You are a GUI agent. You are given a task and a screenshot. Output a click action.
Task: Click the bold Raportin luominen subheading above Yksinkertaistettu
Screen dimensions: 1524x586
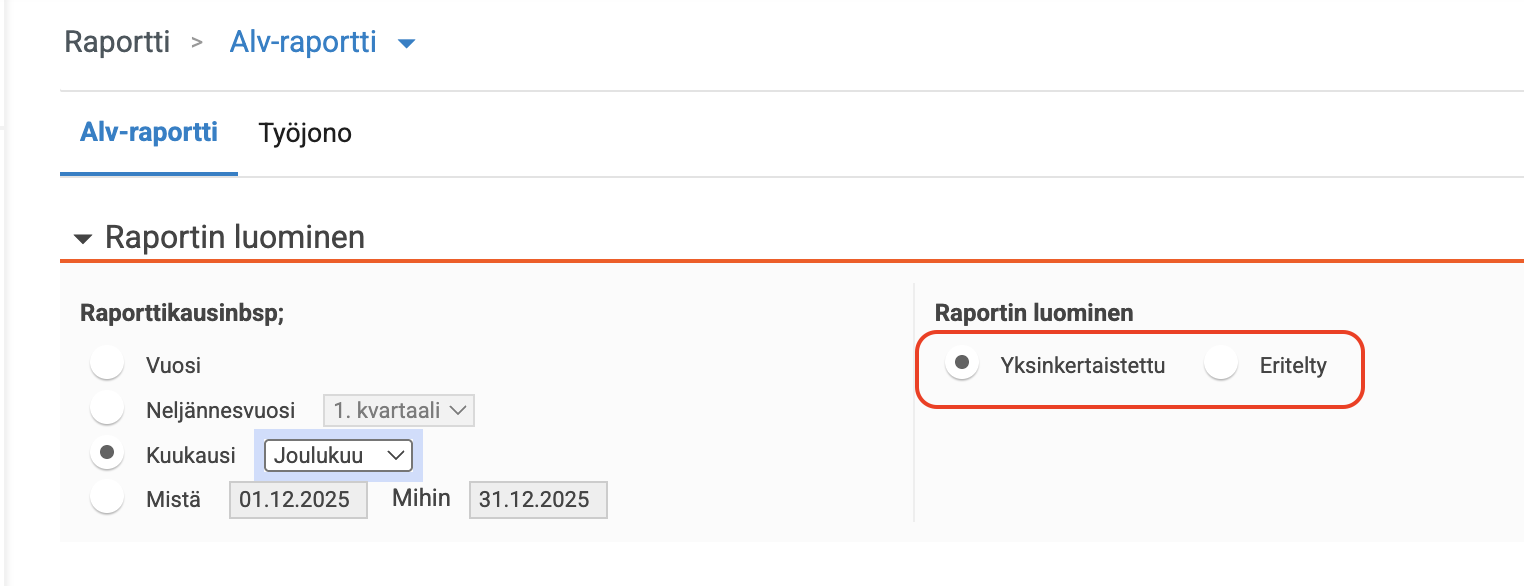click(1034, 312)
